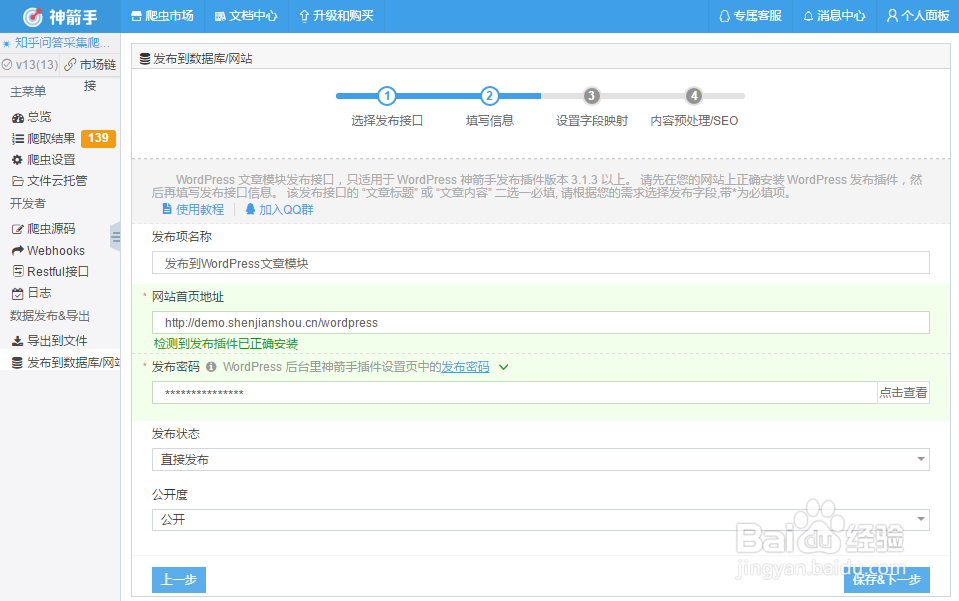Focus the masked password field
This screenshot has height=601, width=959.
514,393
